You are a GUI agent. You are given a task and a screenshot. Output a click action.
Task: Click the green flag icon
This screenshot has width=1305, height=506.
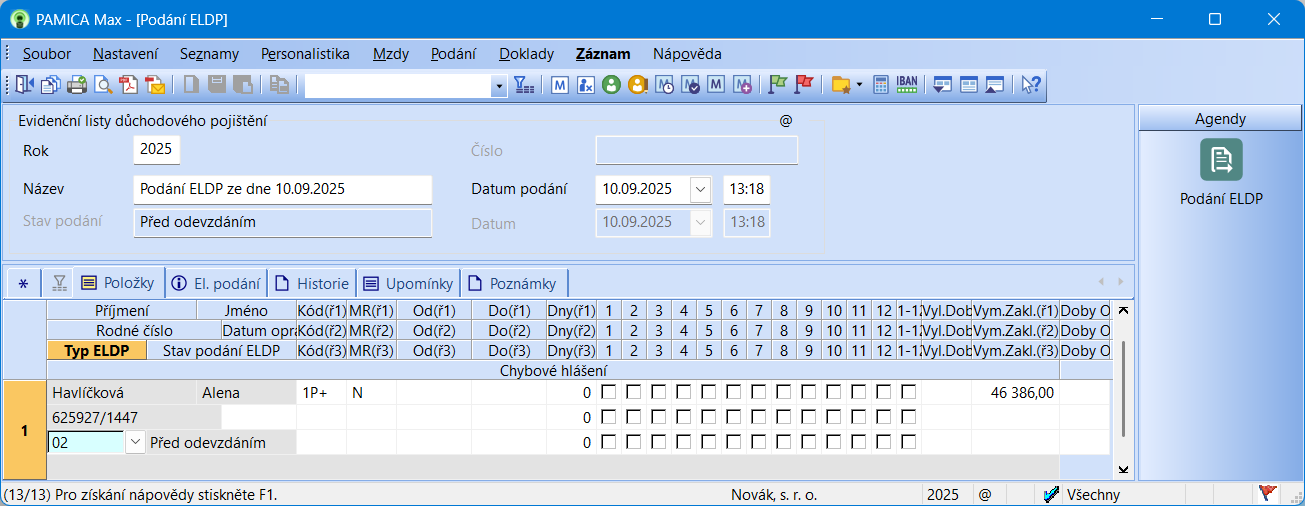[x=777, y=86]
